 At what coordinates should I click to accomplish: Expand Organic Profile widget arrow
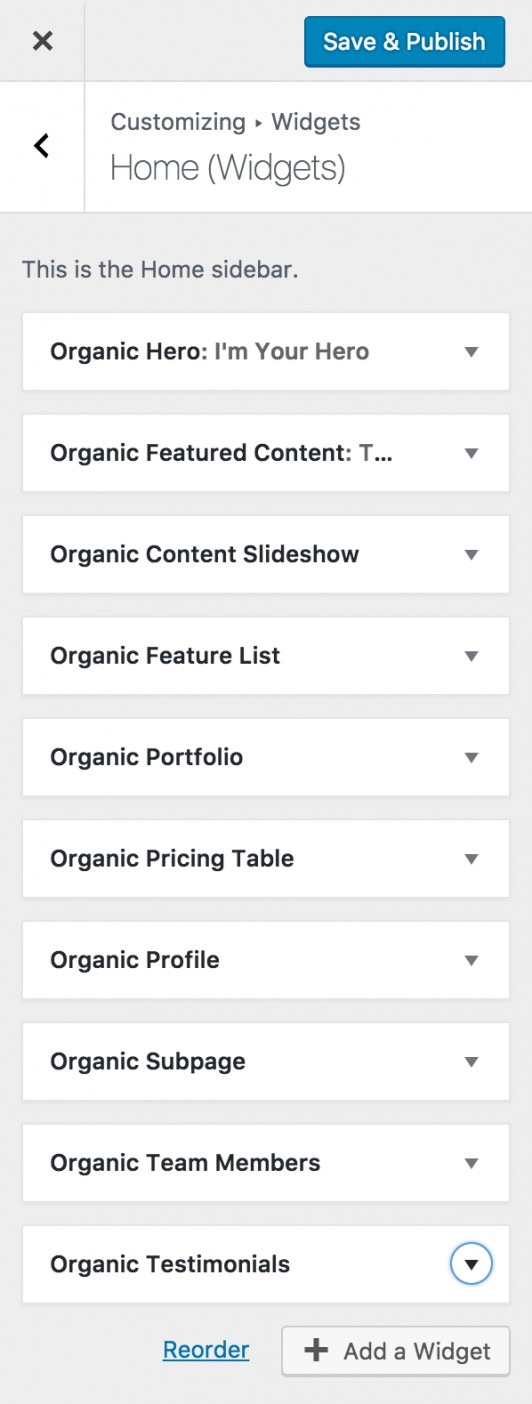coord(472,960)
